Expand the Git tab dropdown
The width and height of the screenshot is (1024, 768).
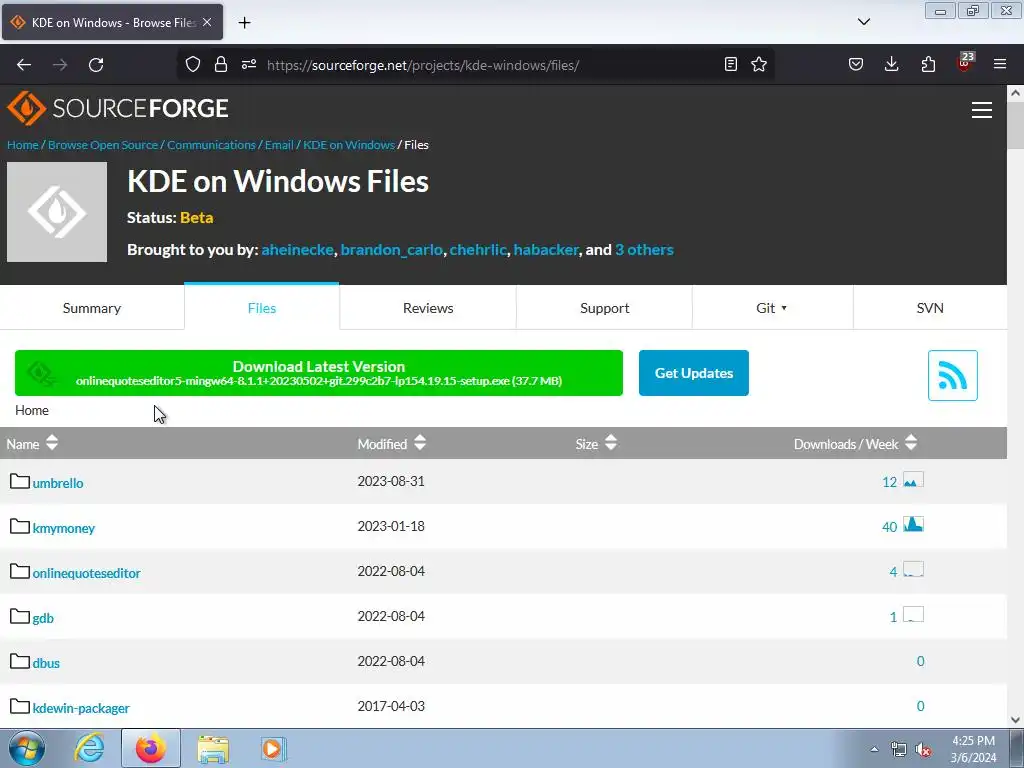pyautogui.click(x=773, y=308)
